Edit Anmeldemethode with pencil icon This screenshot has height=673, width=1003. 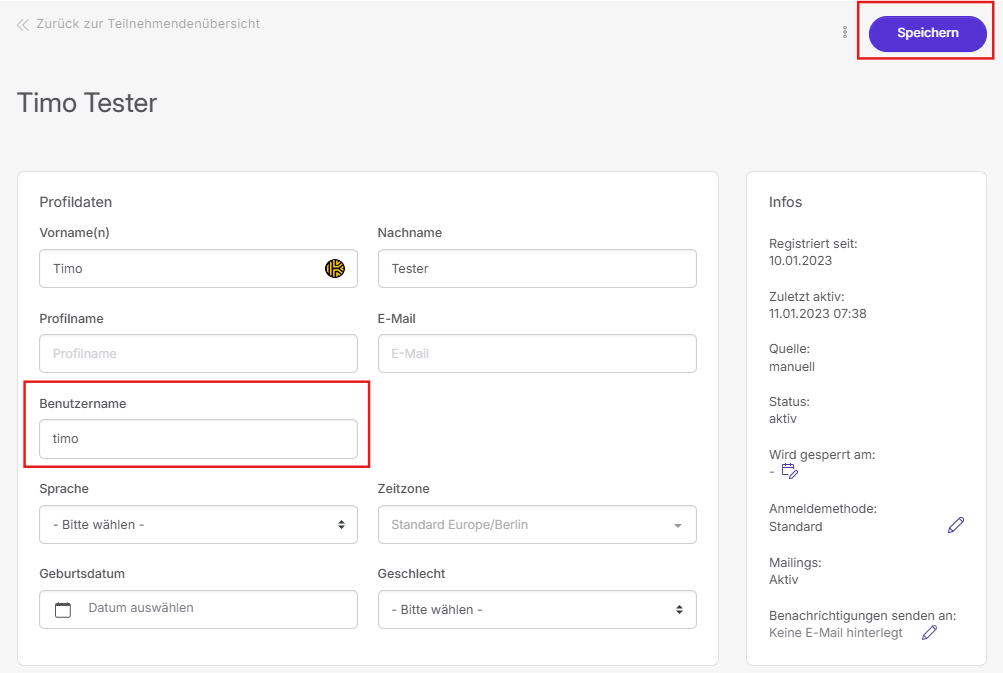[x=956, y=525]
